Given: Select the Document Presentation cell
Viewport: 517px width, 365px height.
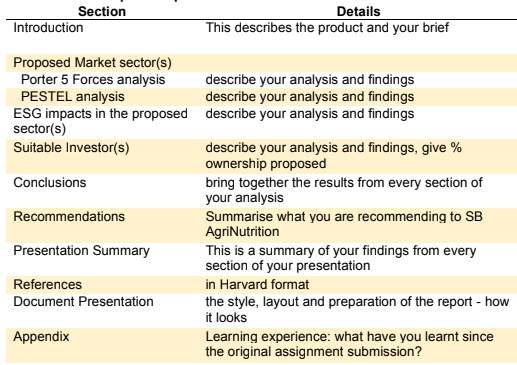Looking at the screenshot, I should point(83,301).
